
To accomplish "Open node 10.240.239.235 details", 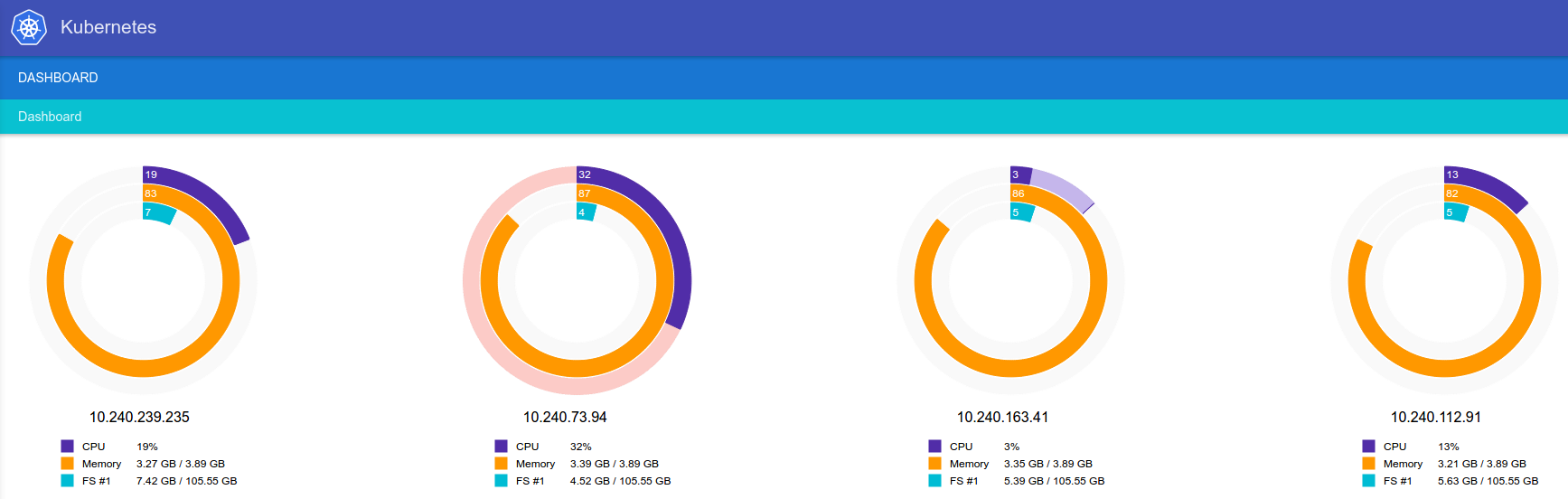I will point(139,417).
